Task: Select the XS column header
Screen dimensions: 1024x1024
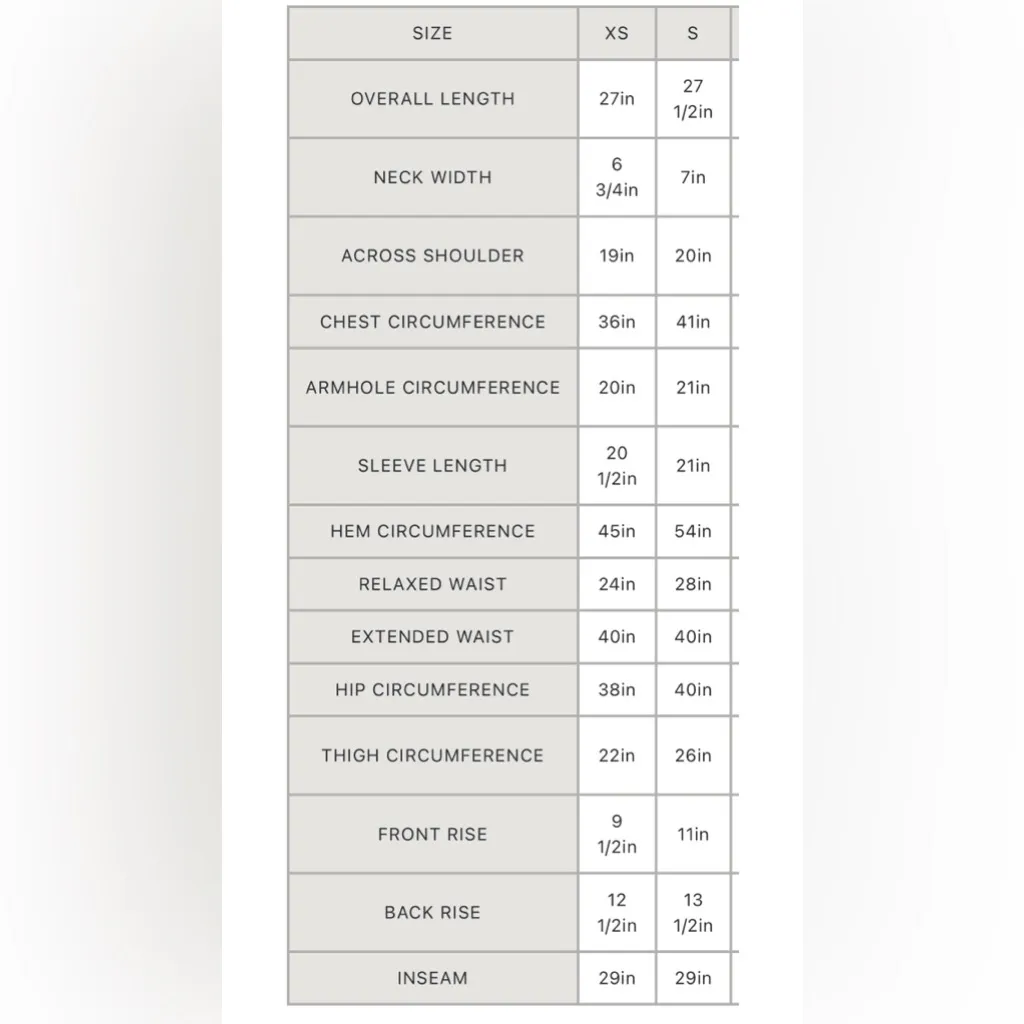Action: (x=617, y=34)
